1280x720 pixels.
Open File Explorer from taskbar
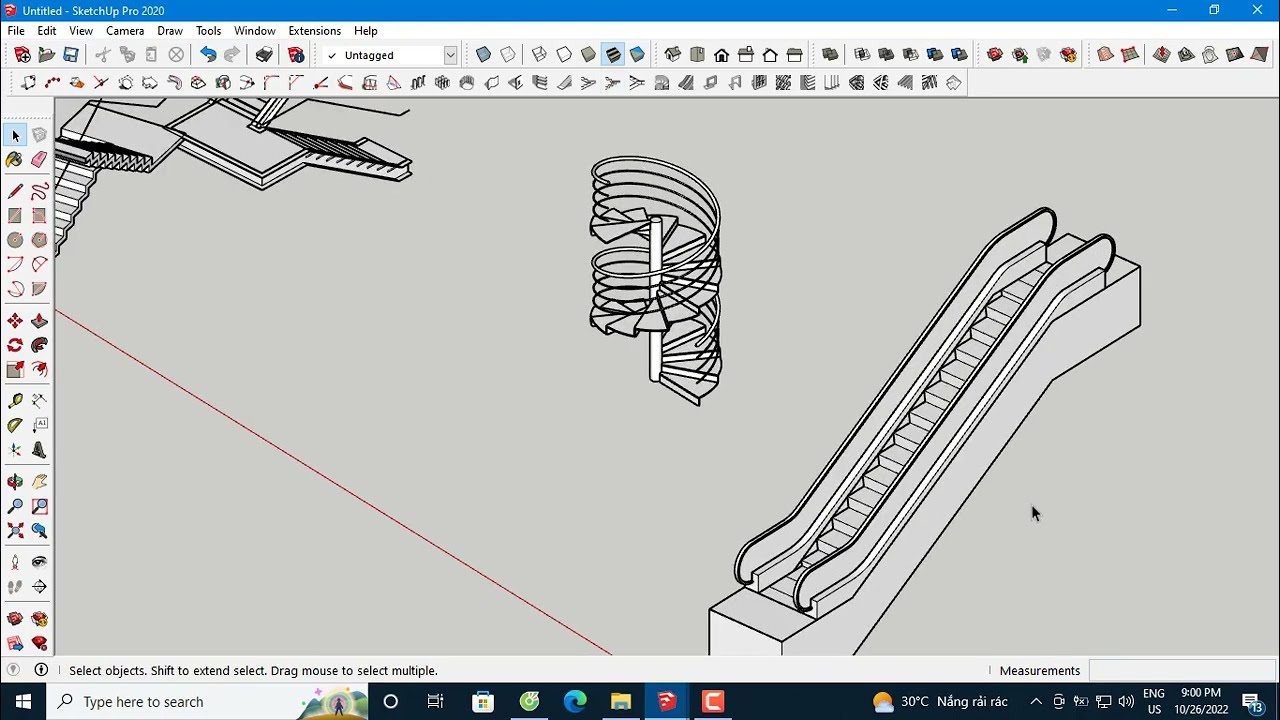[x=621, y=701]
